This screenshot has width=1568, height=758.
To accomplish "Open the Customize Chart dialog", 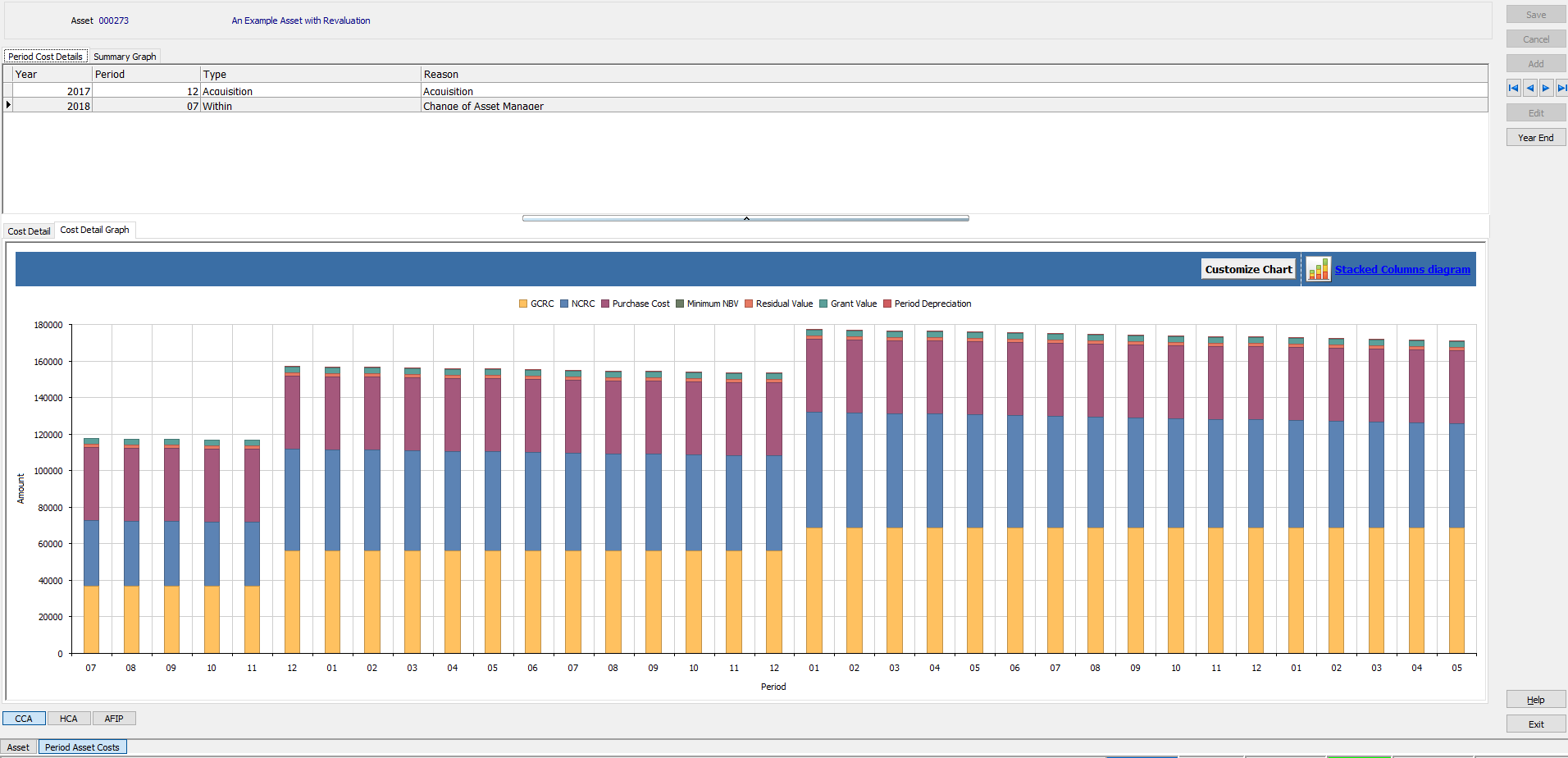I will (1247, 268).
